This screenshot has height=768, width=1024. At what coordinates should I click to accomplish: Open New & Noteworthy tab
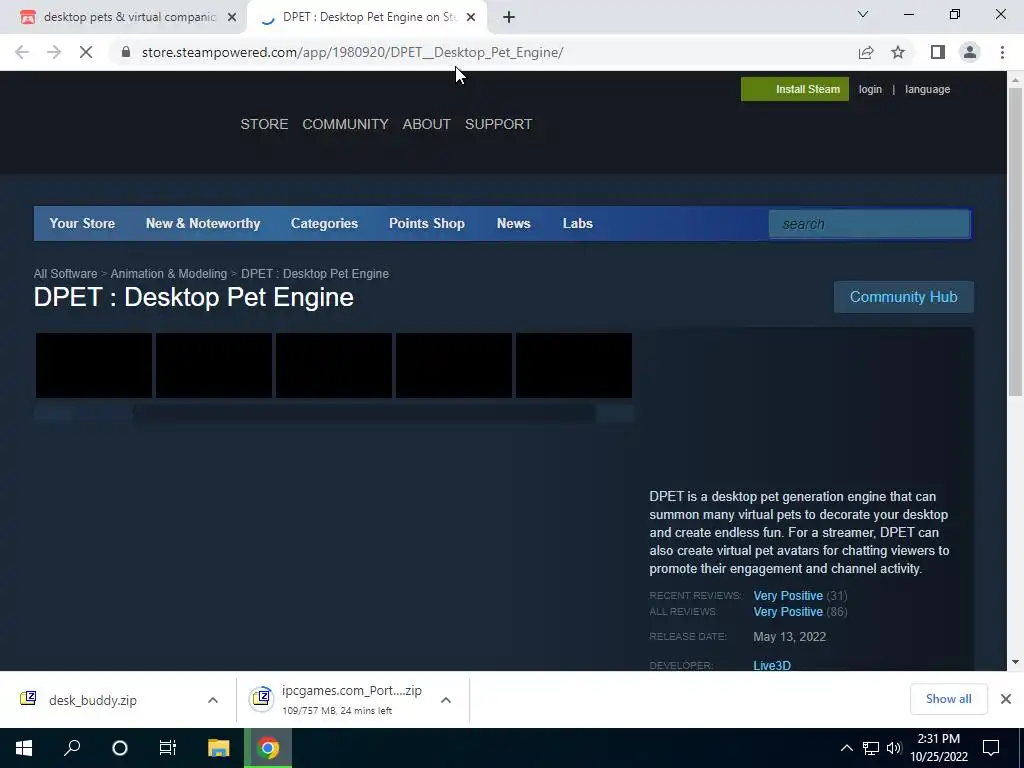point(203,223)
